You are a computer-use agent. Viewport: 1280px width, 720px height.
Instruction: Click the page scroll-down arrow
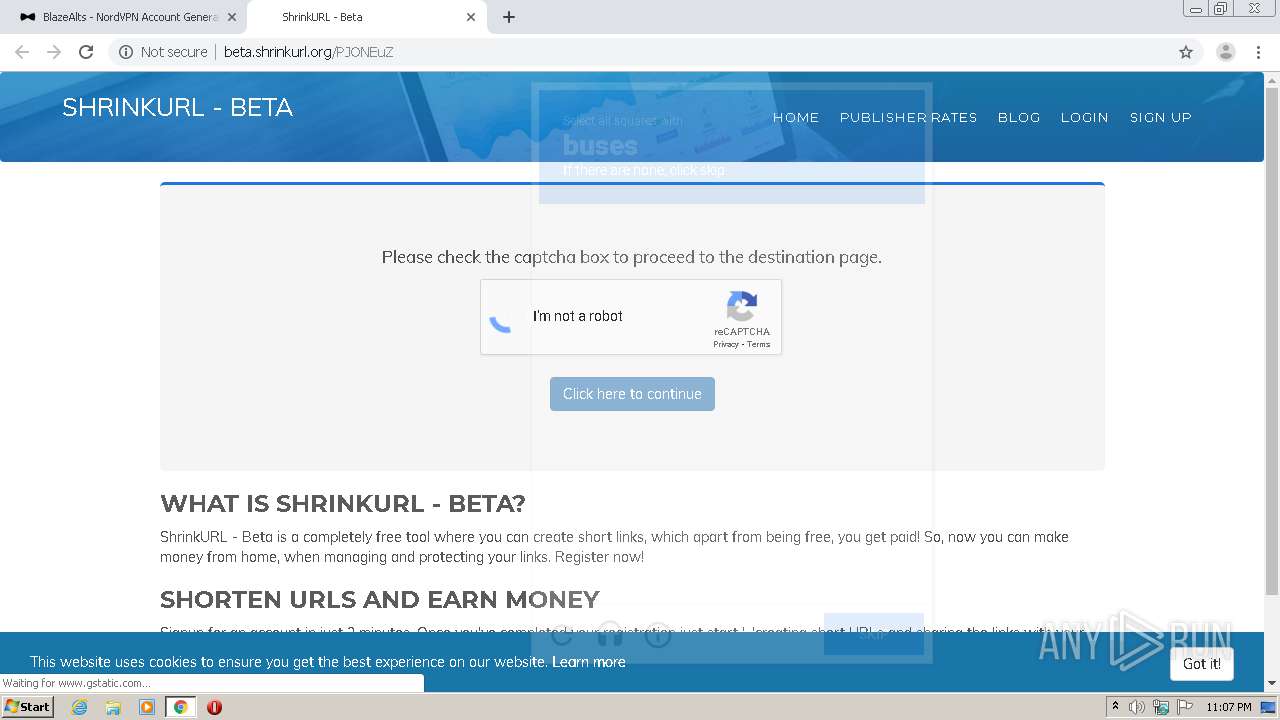1272,684
